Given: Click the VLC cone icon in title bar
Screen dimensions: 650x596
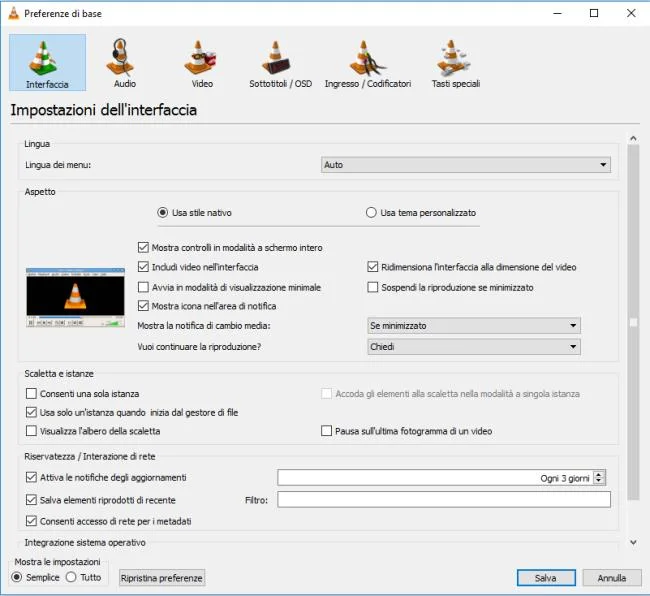Looking at the screenshot, I should pos(14,13).
